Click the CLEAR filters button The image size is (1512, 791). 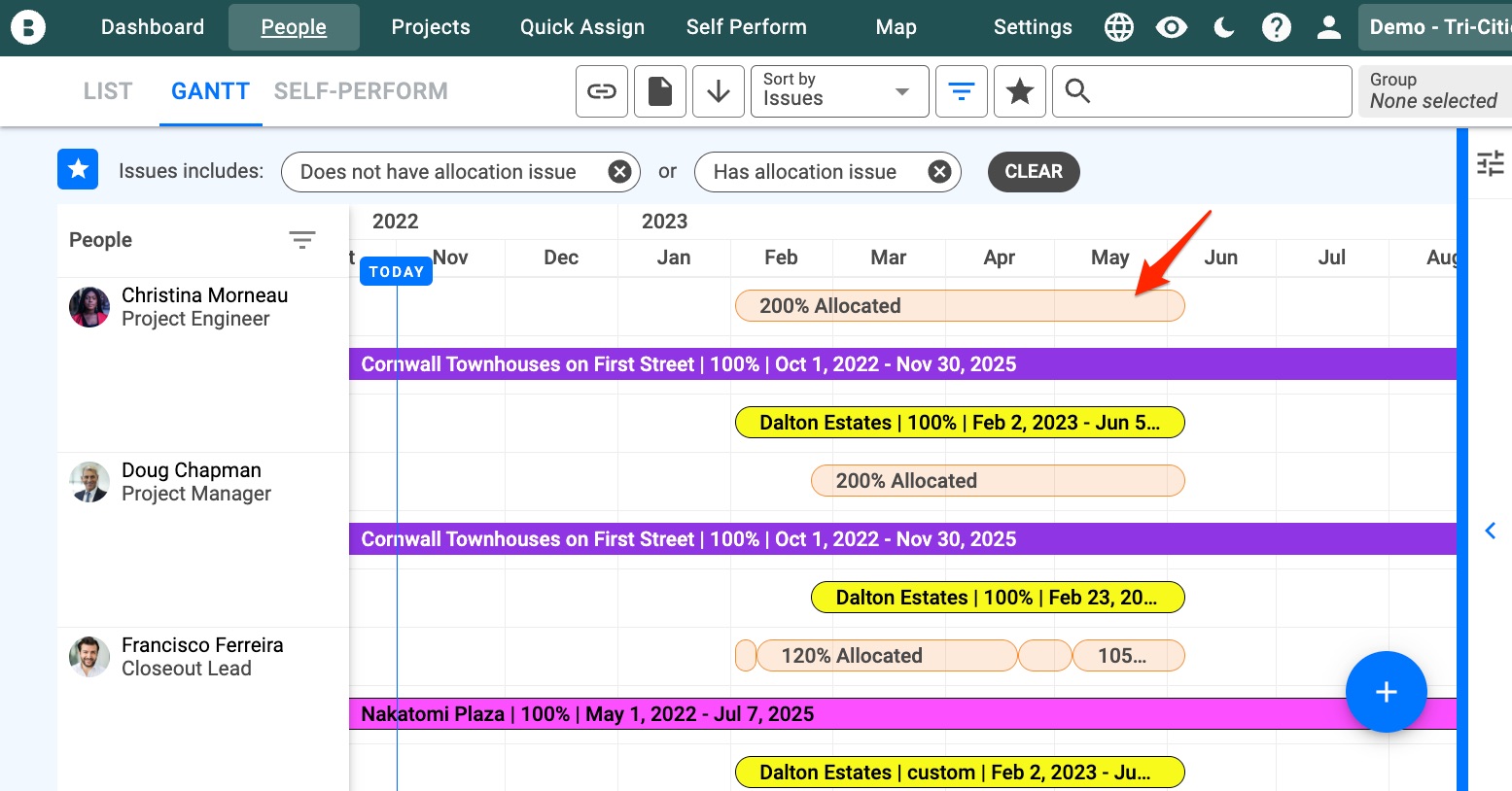coord(1034,172)
